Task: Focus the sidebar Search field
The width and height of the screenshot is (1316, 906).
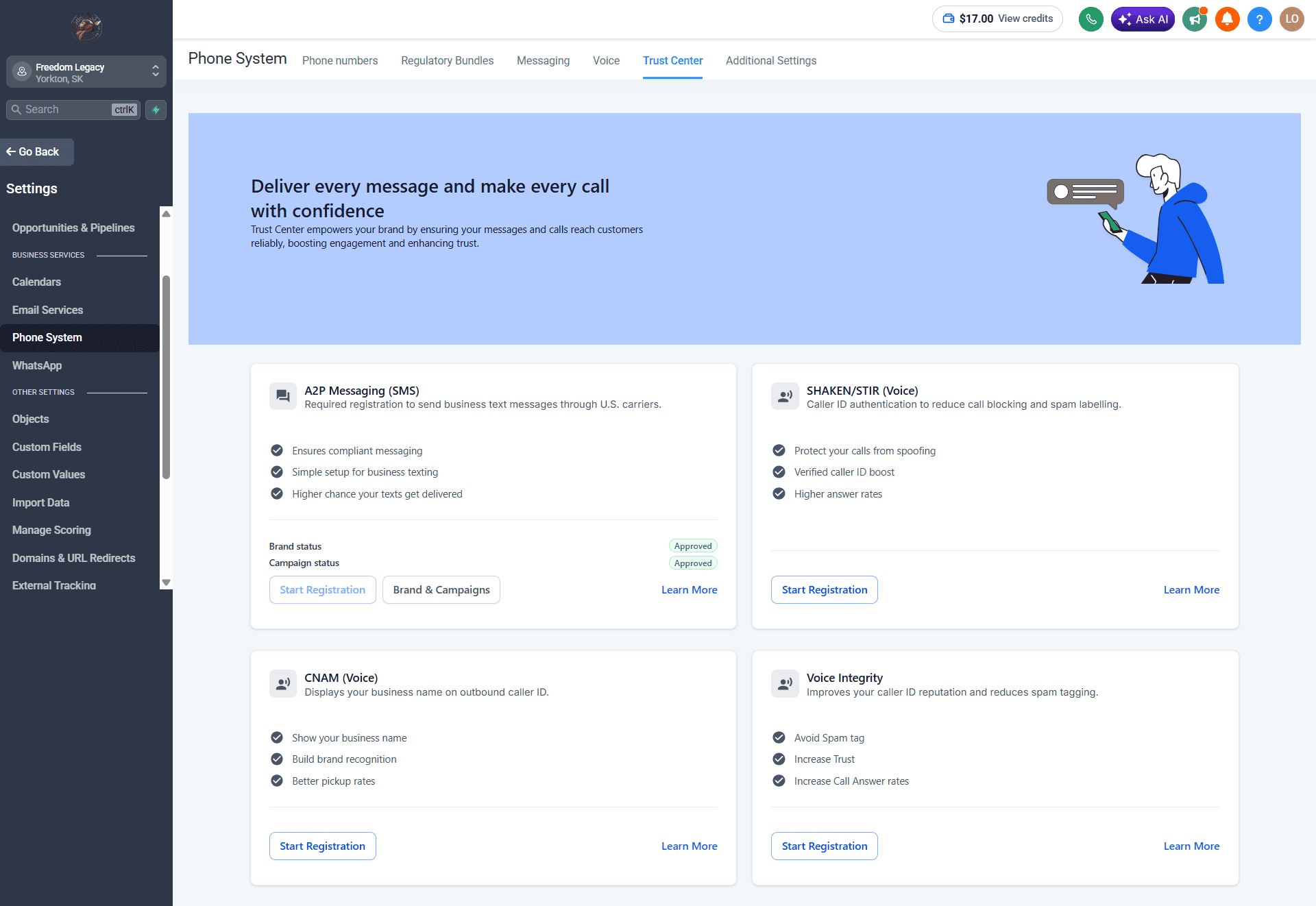Action: click(x=73, y=110)
